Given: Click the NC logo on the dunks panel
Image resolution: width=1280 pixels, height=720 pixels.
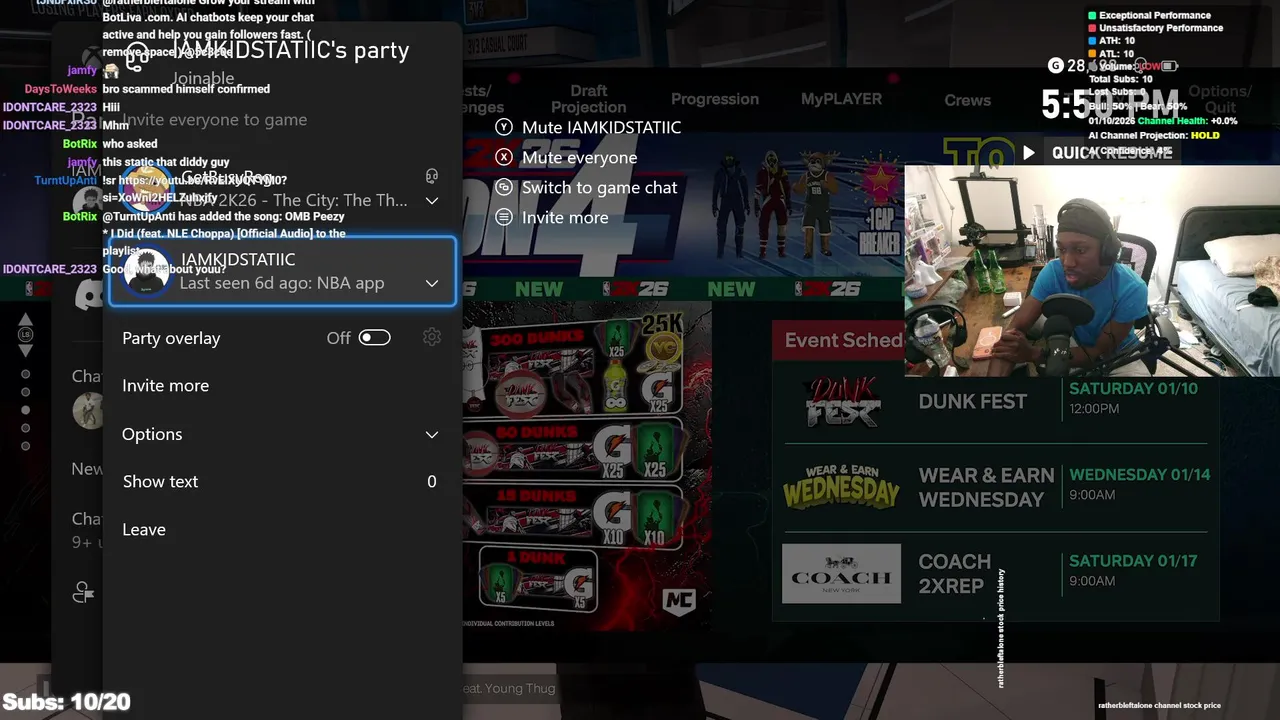Looking at the screenshot, I should click(679, 602).
